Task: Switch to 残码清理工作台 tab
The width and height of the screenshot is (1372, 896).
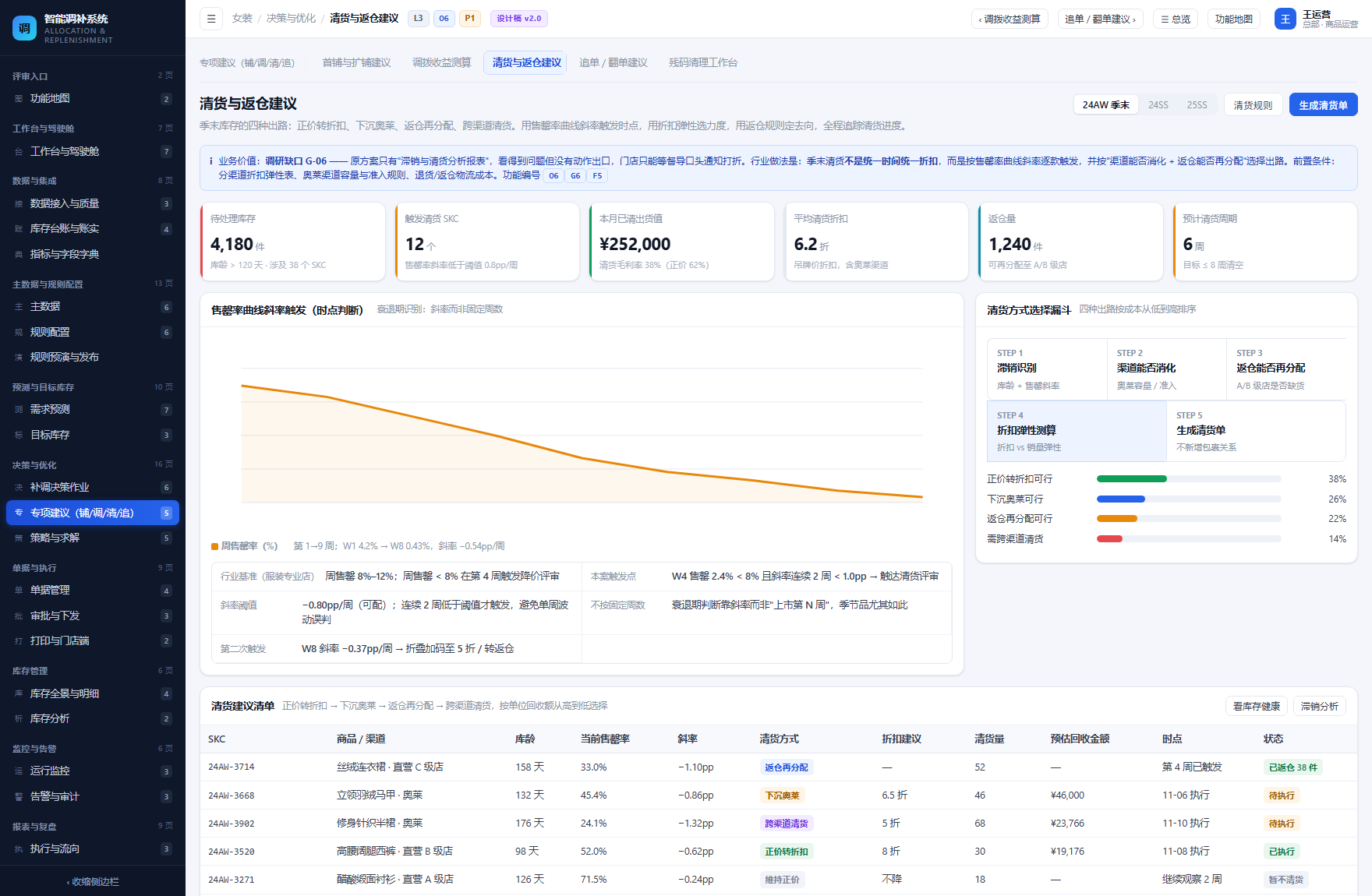Action: 702,63
